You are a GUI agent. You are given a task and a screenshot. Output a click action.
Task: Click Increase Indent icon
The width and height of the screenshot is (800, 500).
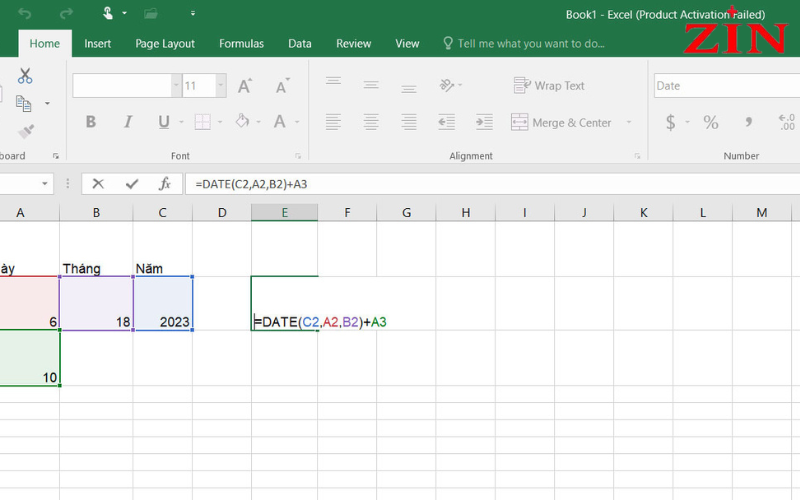[x=484, y=122]
